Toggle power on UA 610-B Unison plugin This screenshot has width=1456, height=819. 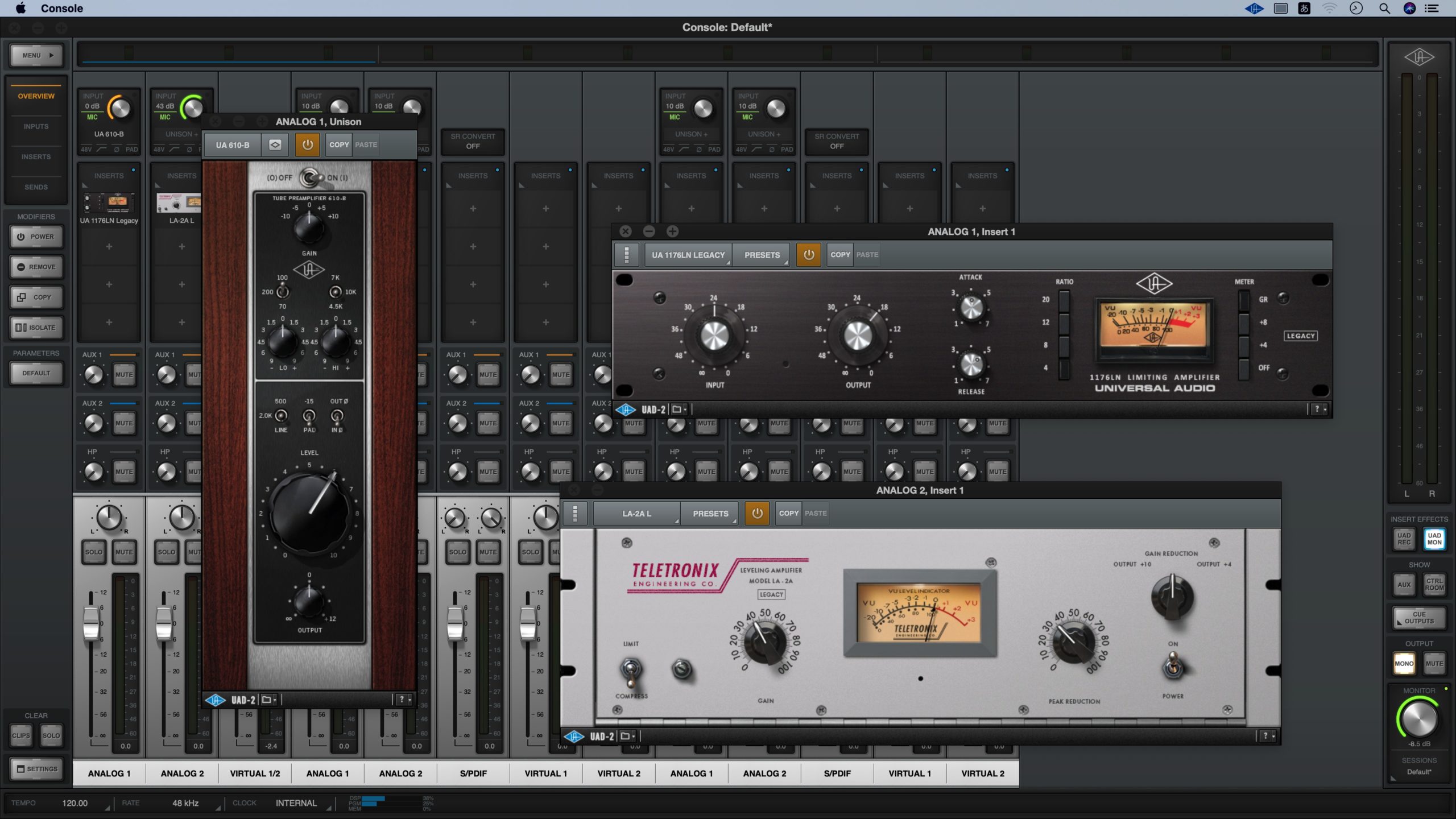[x=307, y=144]
